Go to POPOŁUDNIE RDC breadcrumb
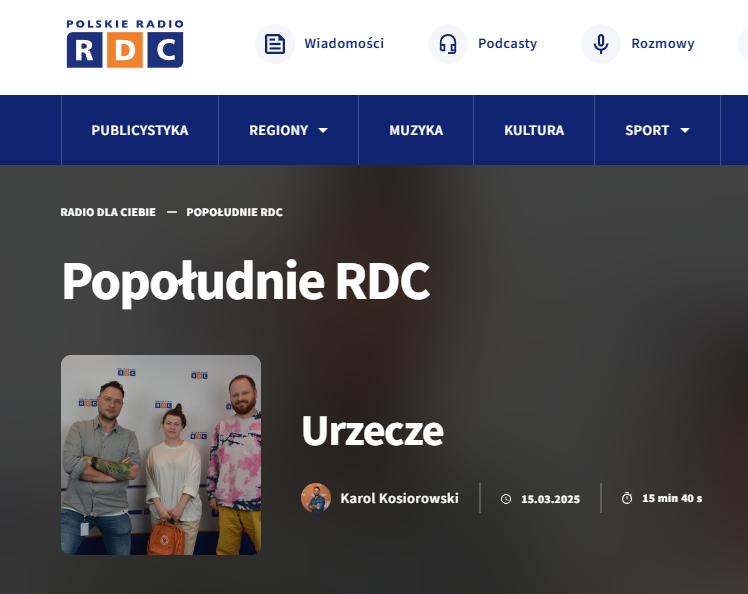Viewport: 748px width, 594px height. click(234, 212)
